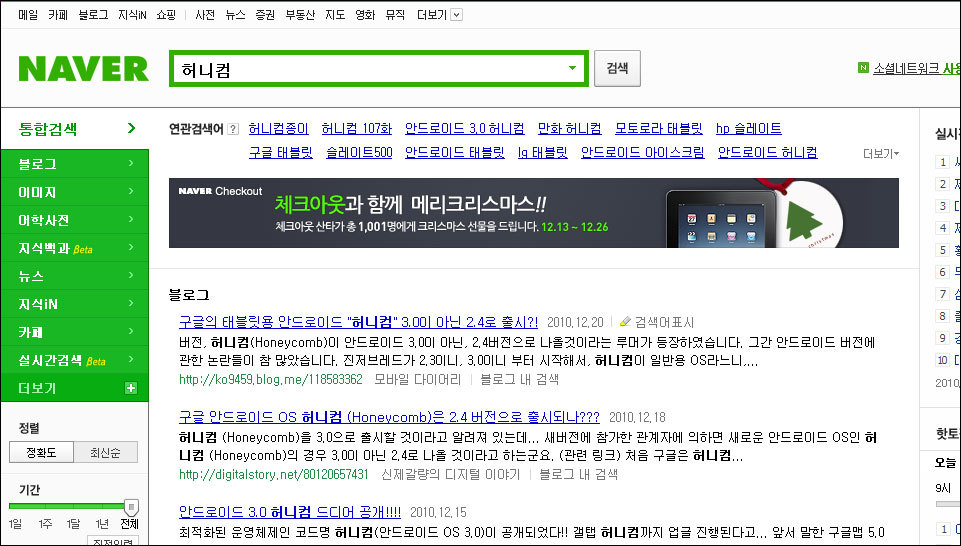Click the chevron next to 통합검색
The height and width of the screenshot is (546, 961).
131,128
